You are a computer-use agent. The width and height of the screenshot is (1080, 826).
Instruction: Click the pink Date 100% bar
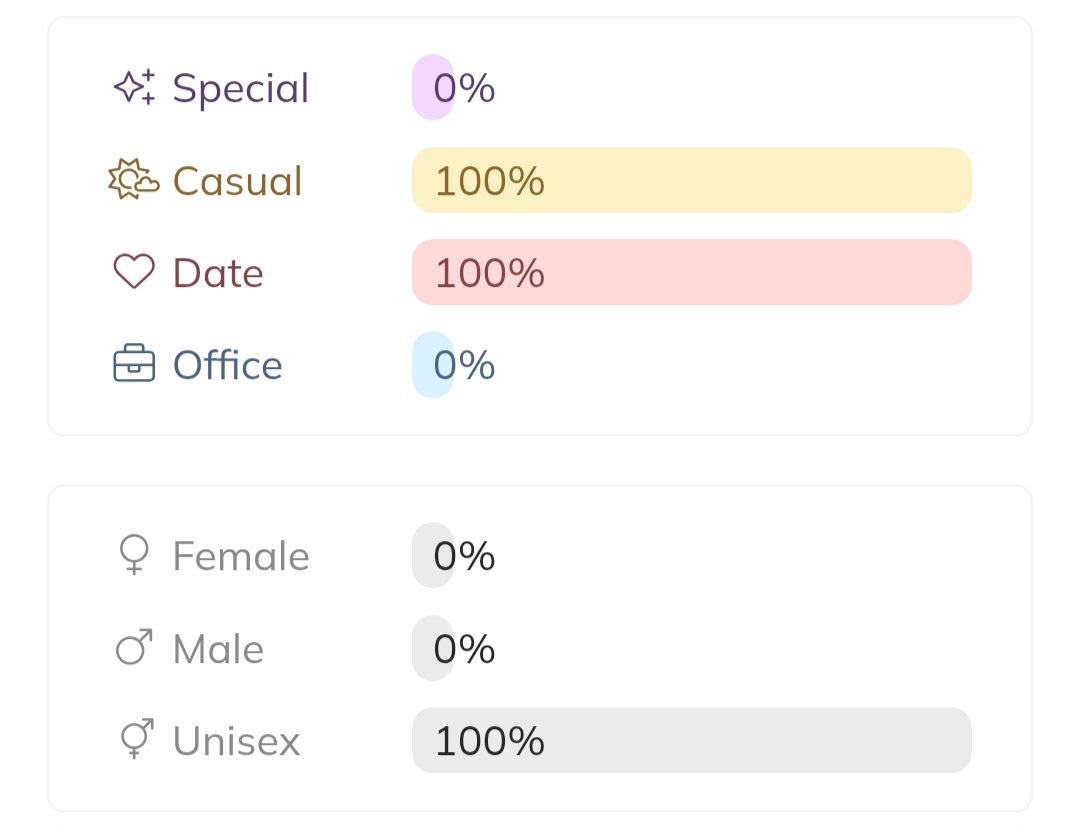pyautogui.click(x=691, y=272)
